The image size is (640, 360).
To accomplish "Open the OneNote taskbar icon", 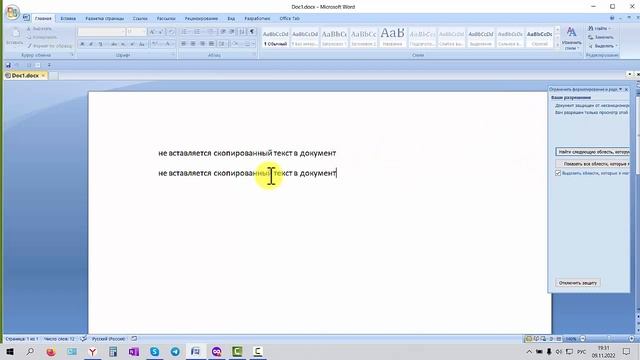I will point(133,351).
